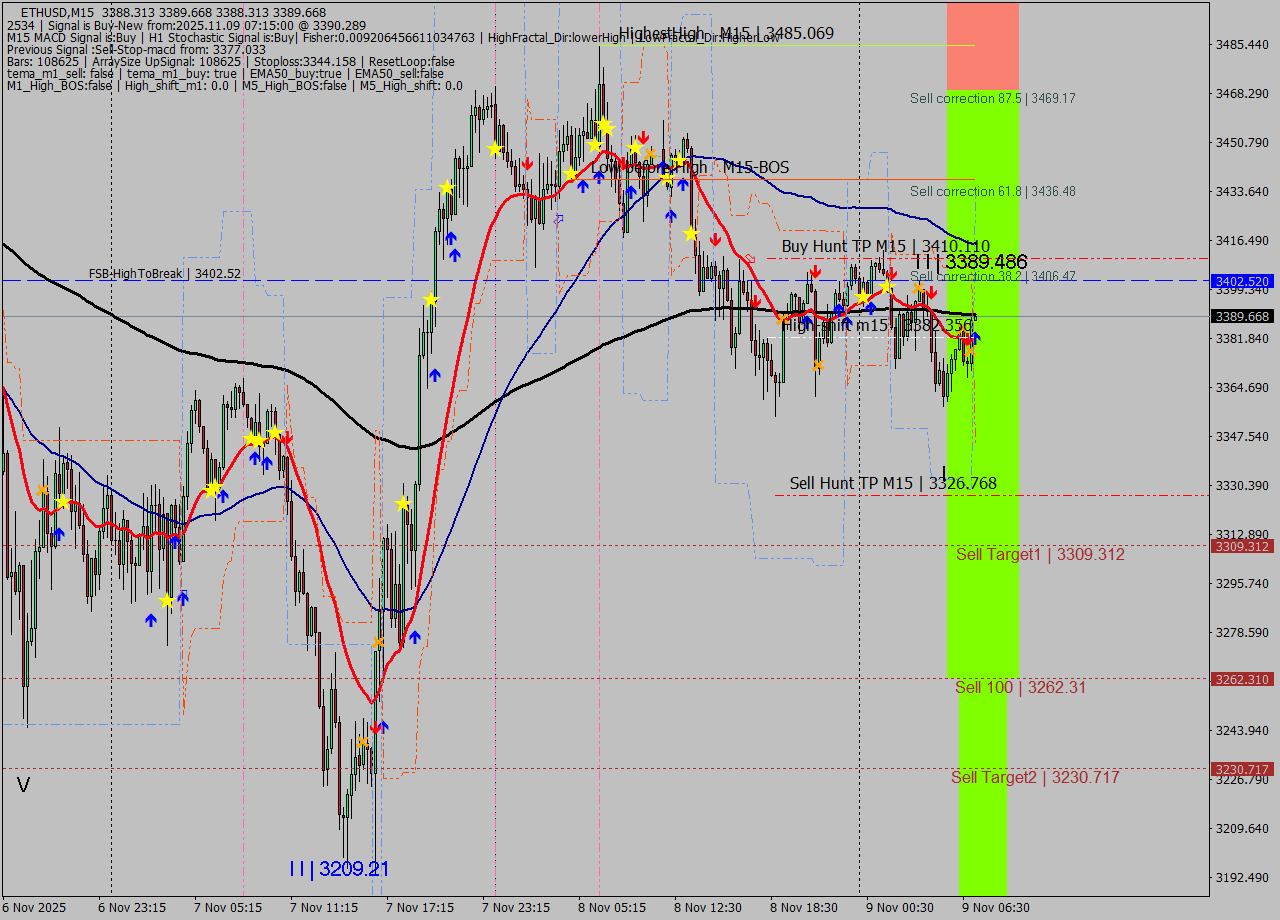Click the hollow blue arrow marker
This screenshot has width=1280, height=920.
(x=558, y=218)
